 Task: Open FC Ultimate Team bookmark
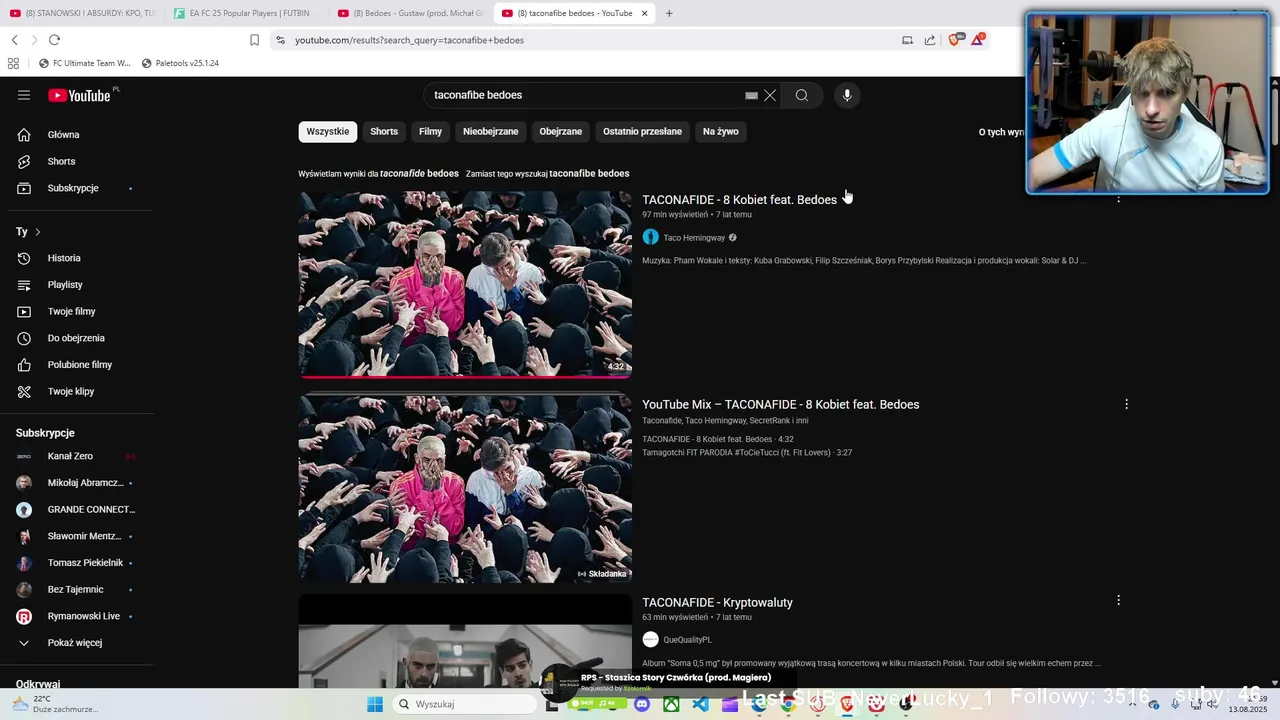pyautogui.click(x=84, y=63)
